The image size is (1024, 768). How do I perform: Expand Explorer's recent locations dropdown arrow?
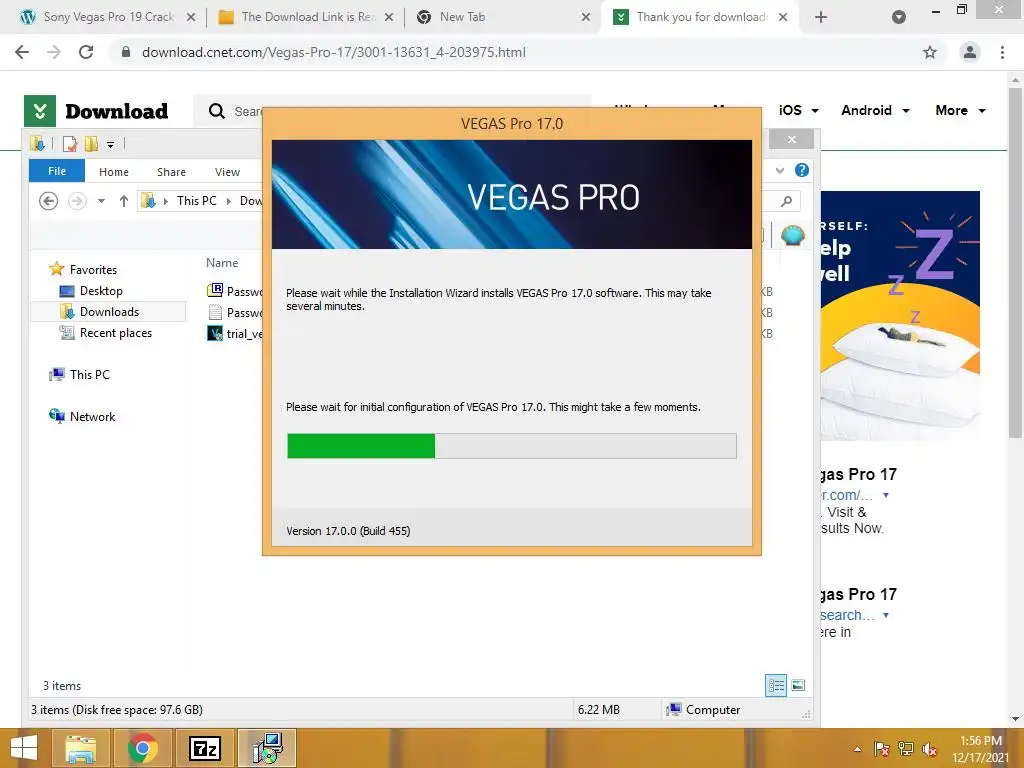pyautogui.click(x=101, y=201)
